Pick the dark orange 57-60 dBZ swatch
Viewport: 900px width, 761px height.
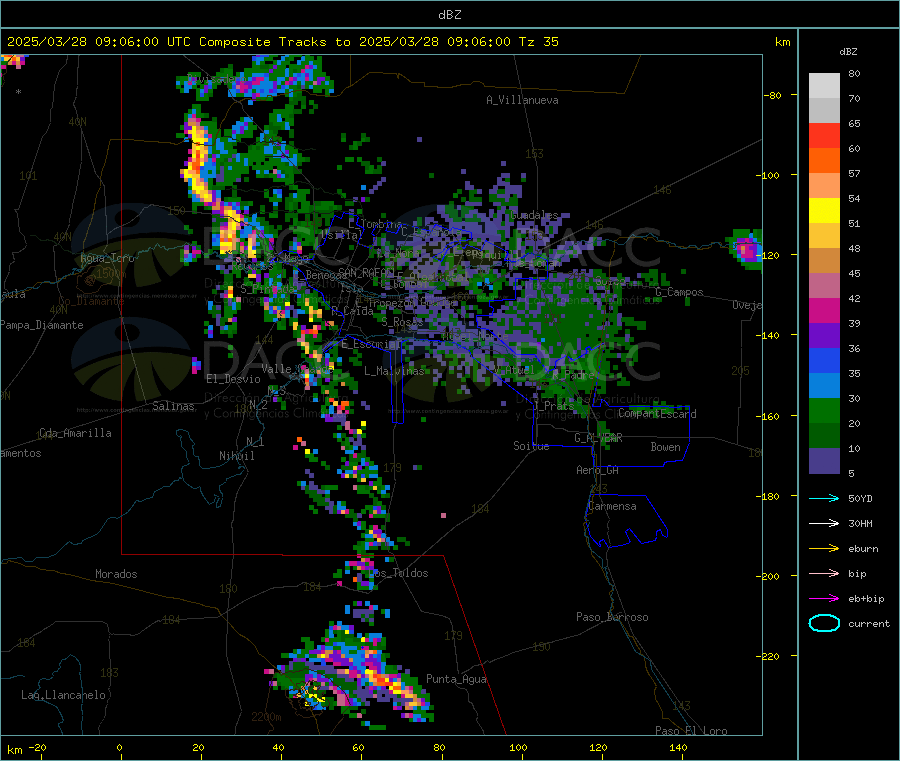click(824, 161)
